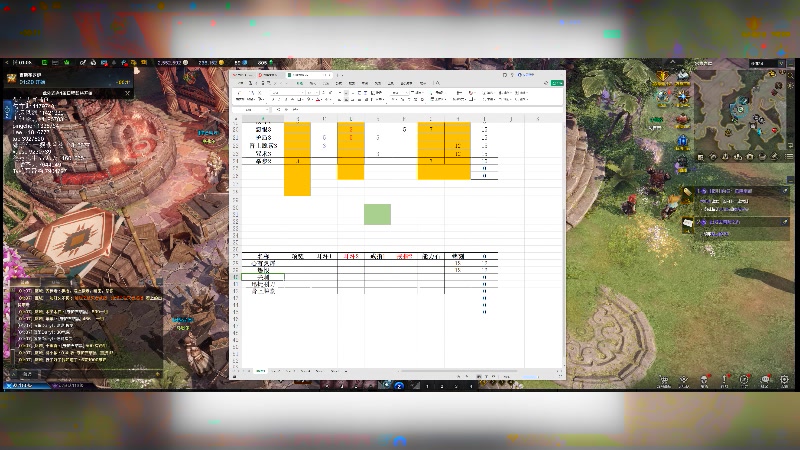The image size is (800, 450).
Task: Click the blue star burst buff icon
Action: 683,96
